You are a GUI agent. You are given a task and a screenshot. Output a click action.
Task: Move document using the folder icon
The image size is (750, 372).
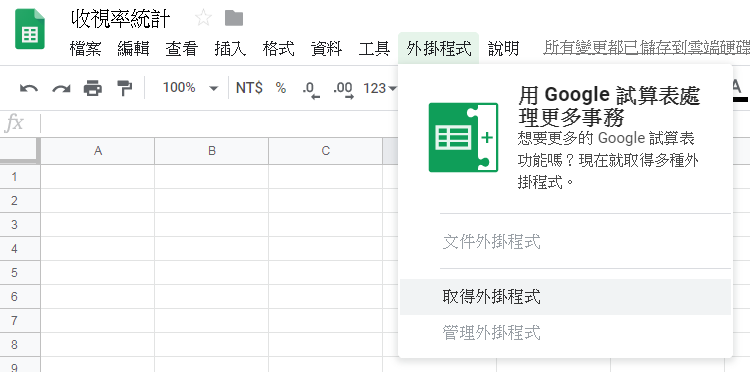tap(234, 18)
